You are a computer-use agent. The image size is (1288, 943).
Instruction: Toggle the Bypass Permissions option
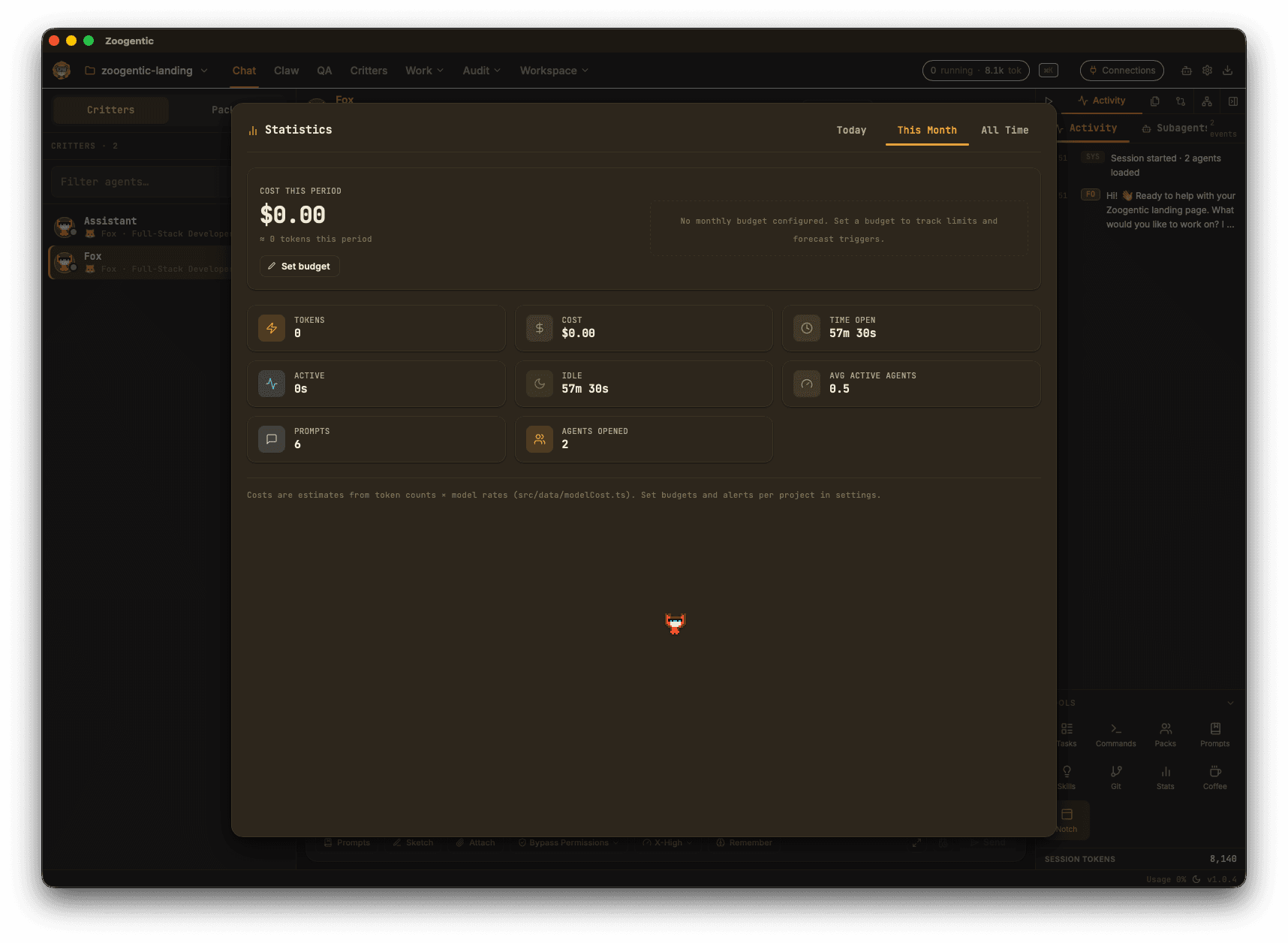coord(568,842)
